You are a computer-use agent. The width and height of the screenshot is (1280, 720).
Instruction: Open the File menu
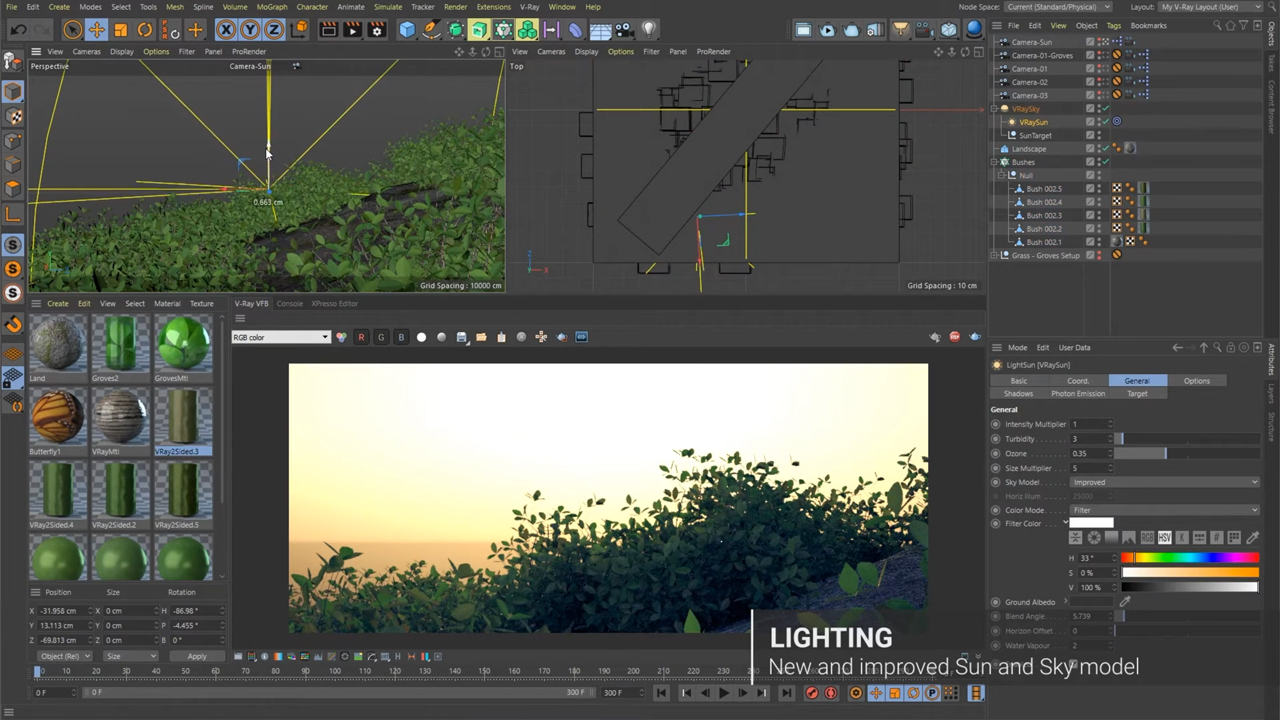[12, 7]
